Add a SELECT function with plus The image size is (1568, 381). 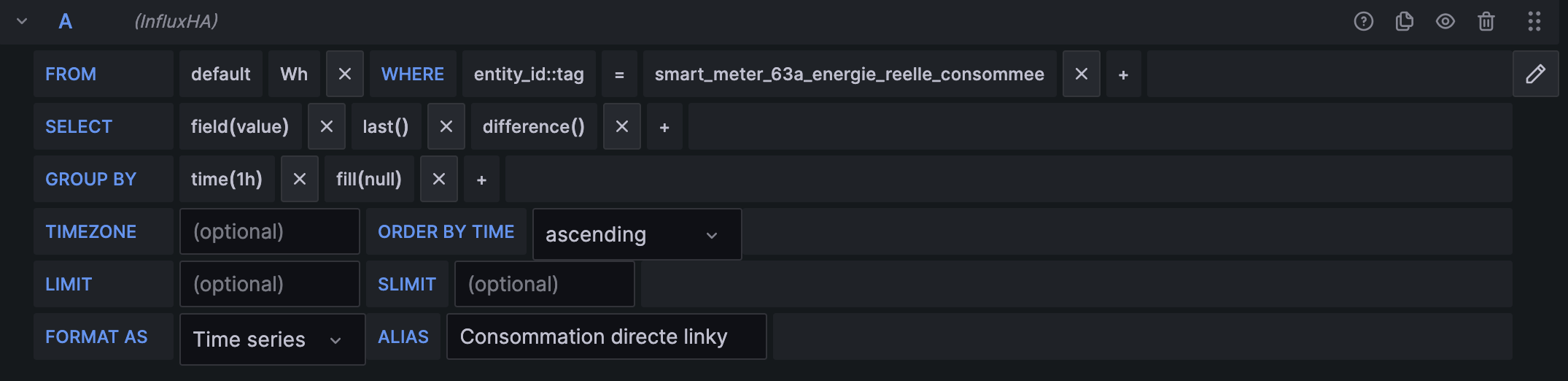(x=664, y=127)
